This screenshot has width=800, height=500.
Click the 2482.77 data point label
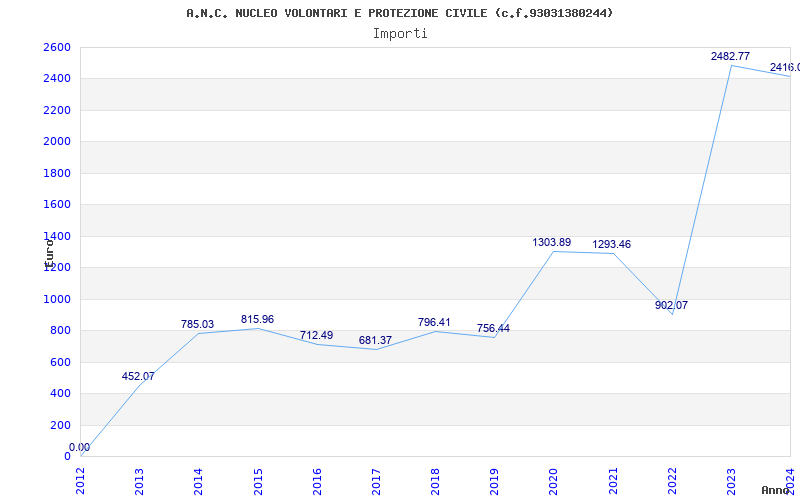click(x=730, y=57)
